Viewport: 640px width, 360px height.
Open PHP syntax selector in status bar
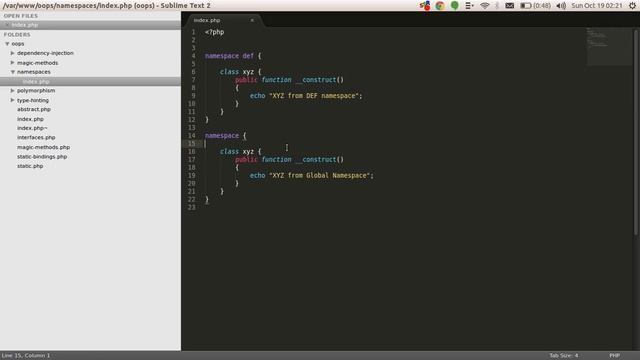coord(615,356)
